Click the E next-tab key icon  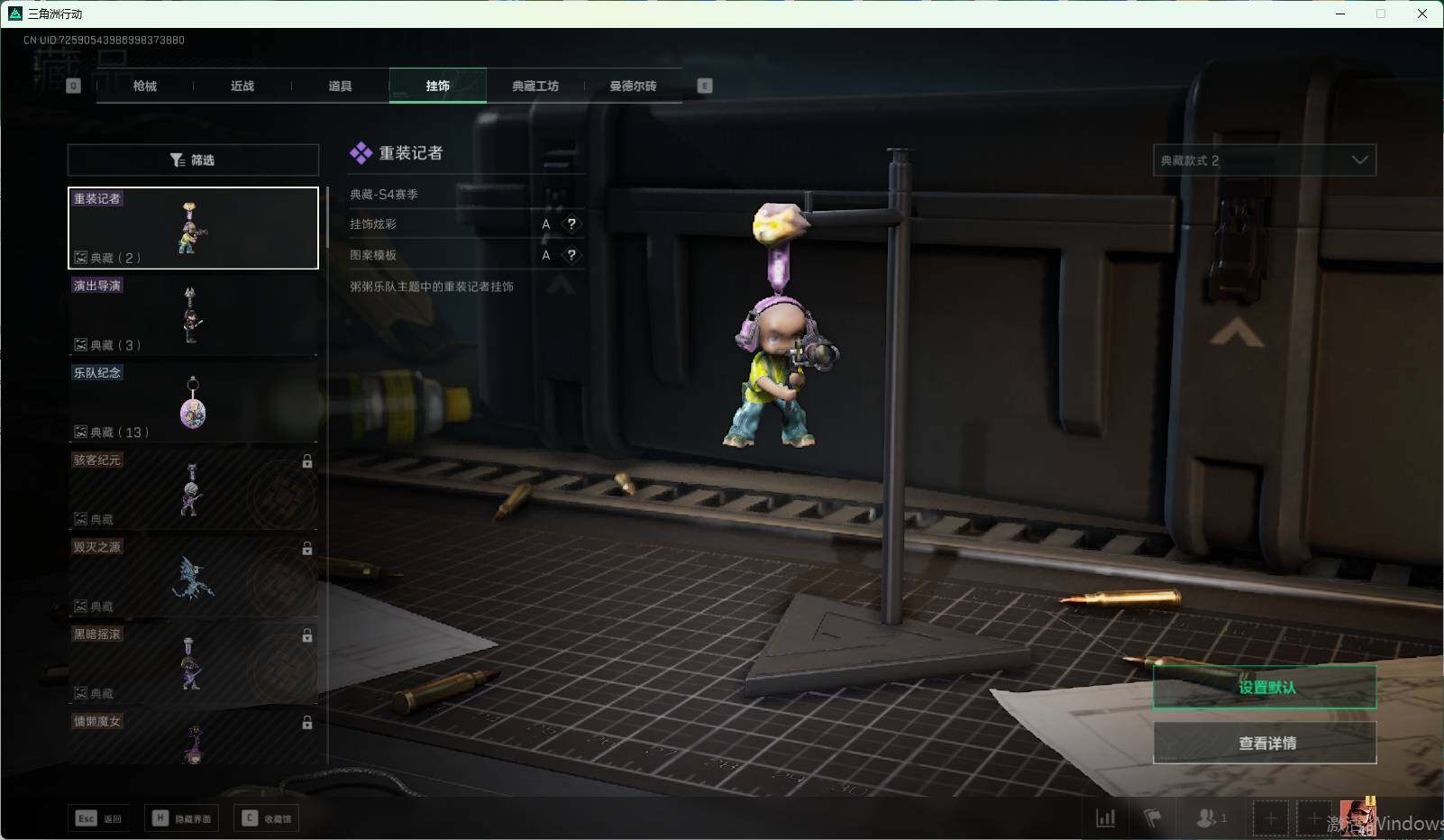coord(705,86)
